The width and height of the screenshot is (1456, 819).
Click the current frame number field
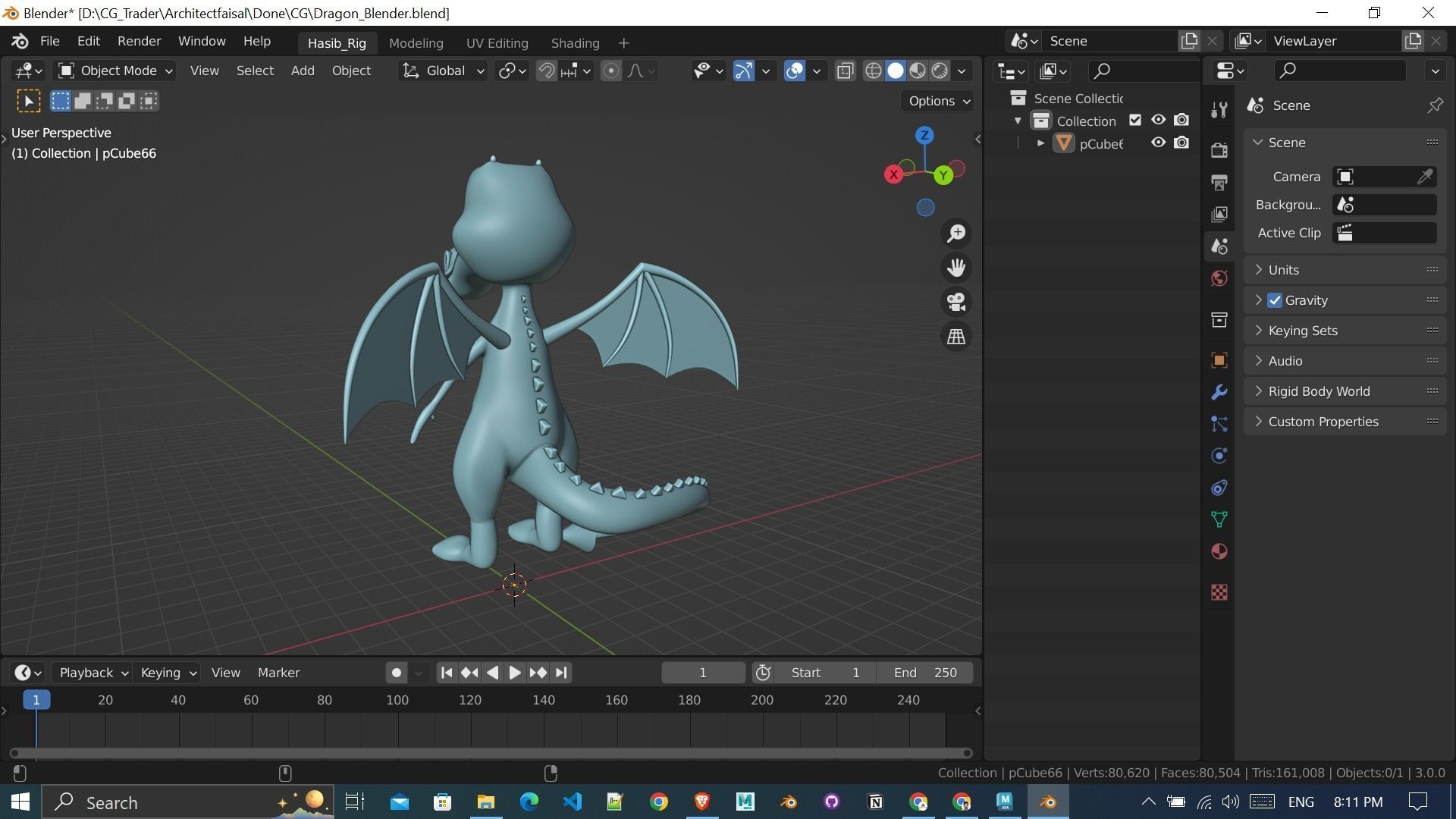tap(703, 673)
